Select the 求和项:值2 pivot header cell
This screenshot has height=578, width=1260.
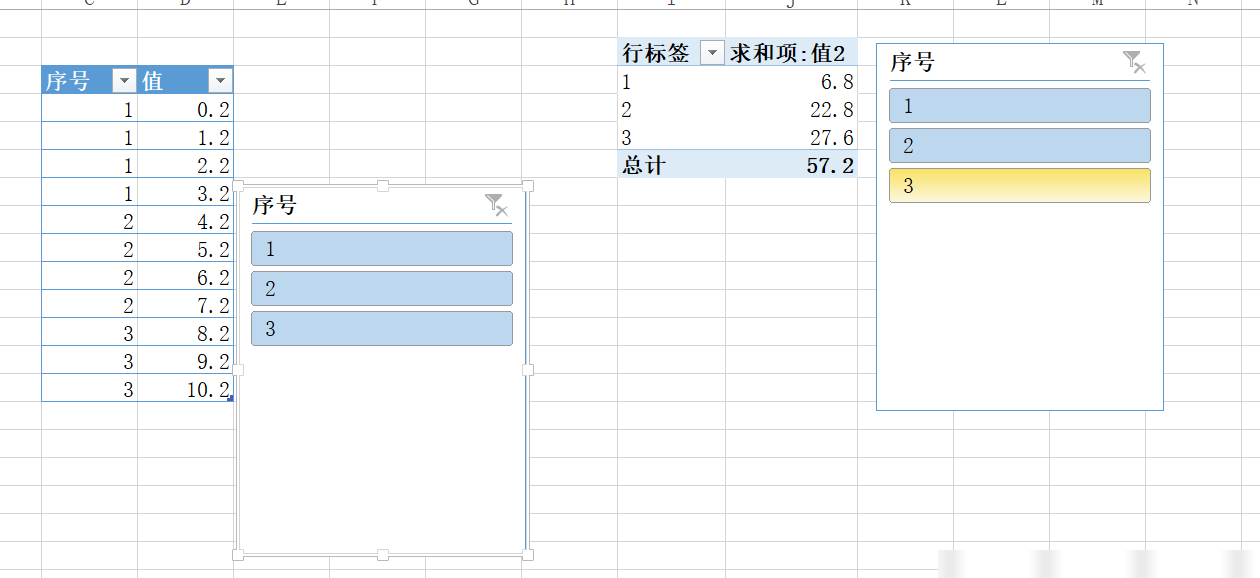(791, 53)
